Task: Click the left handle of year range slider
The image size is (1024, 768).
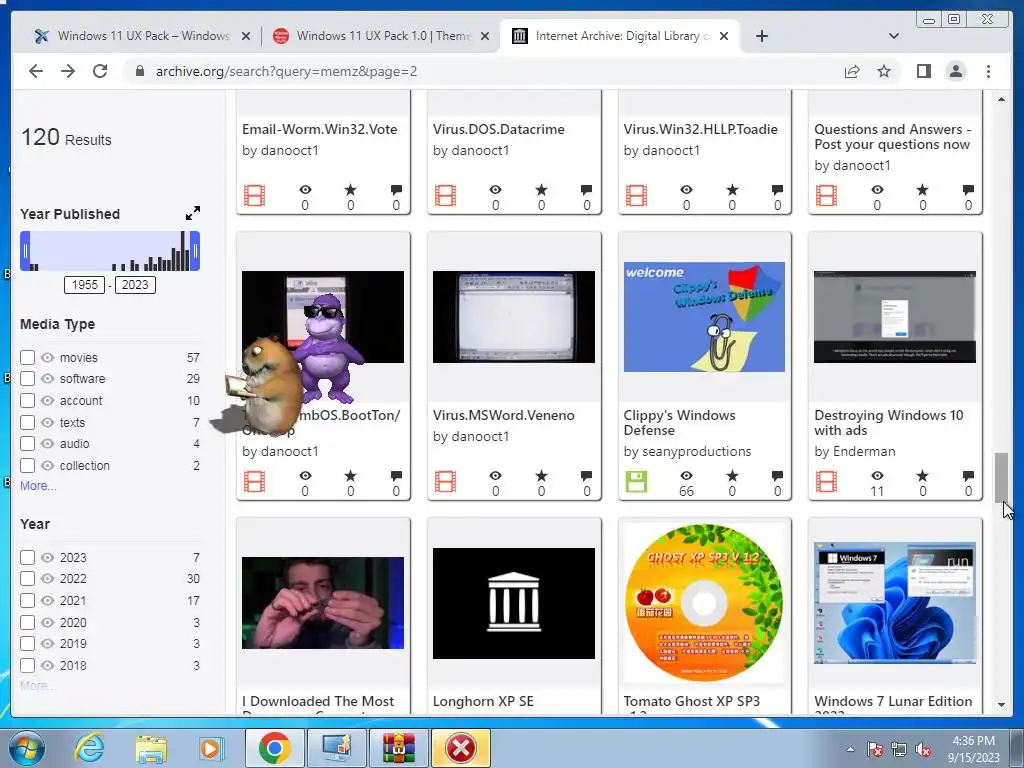Action: click(25, 251)
